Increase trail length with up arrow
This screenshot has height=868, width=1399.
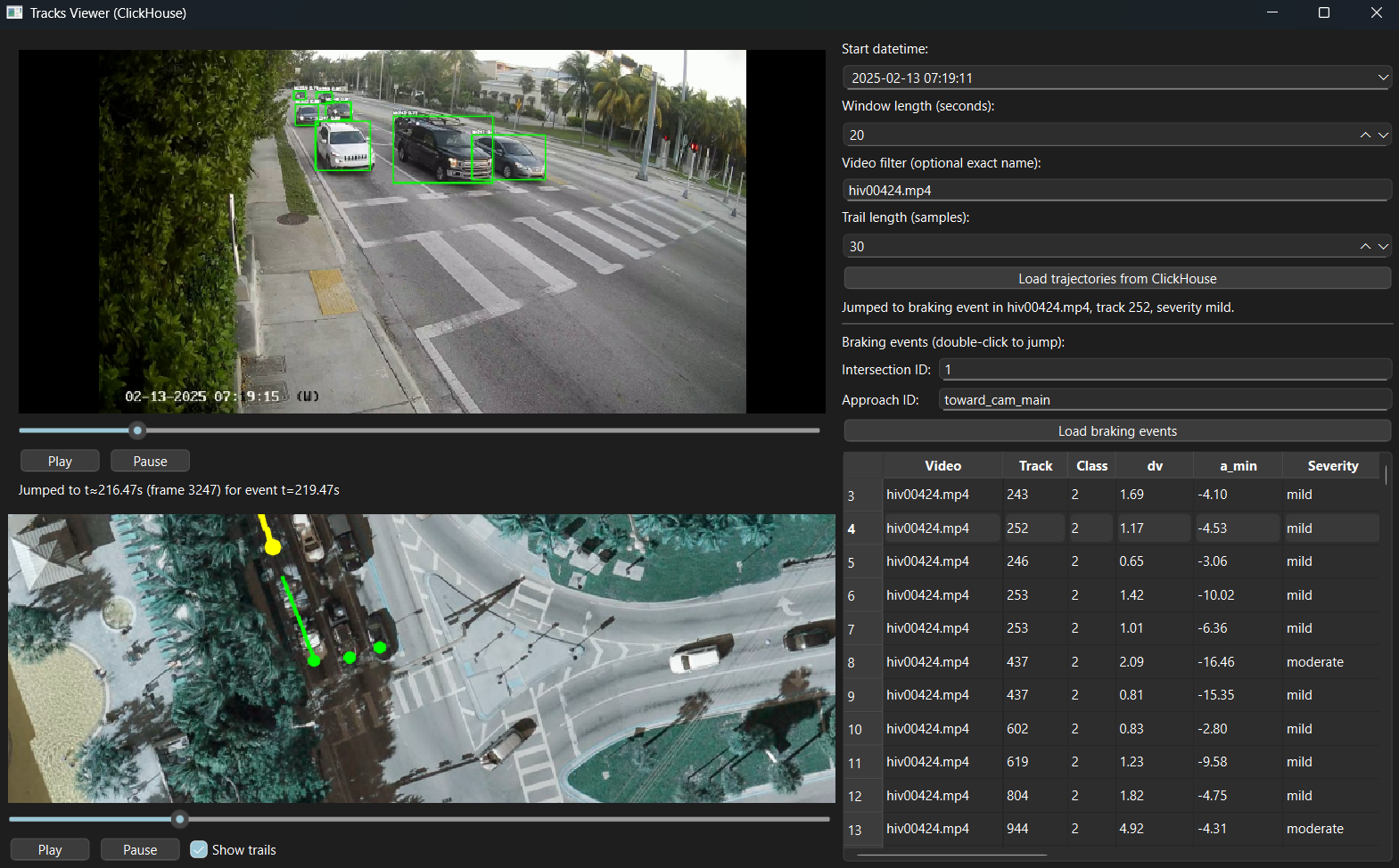[x=1365, y=246]
